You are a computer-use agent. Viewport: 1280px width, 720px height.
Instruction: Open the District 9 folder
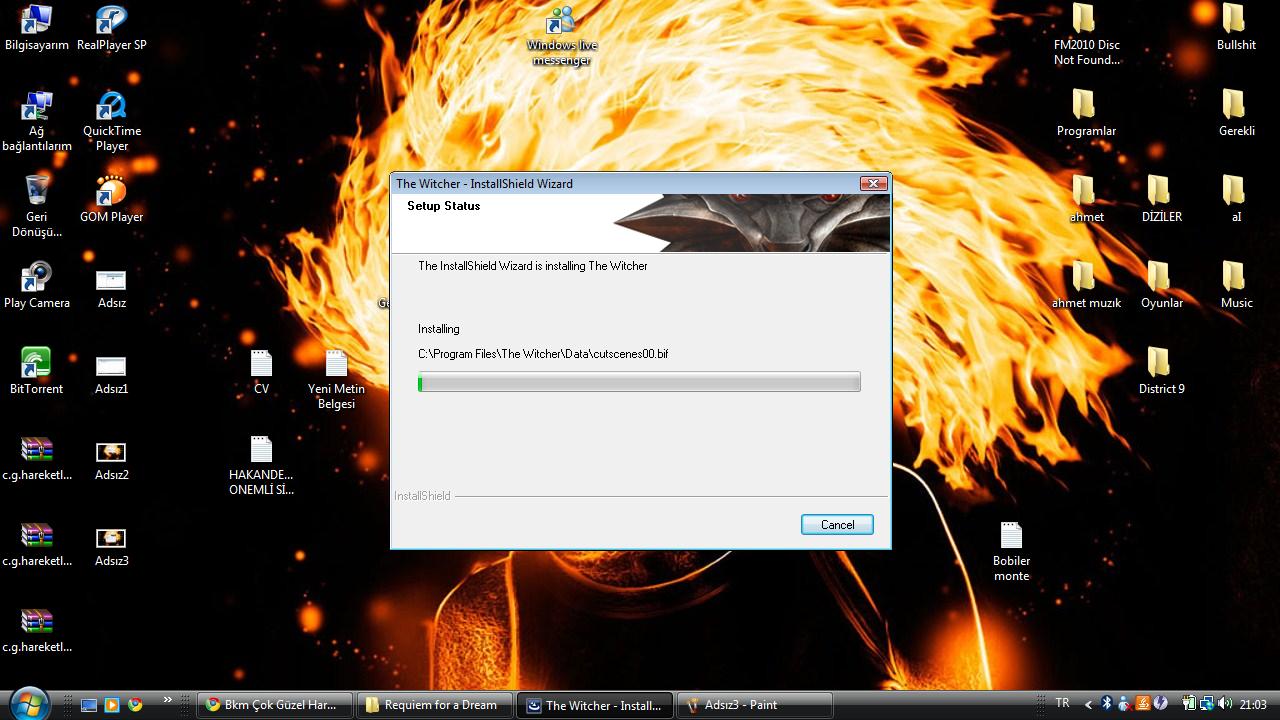tap(1161, 372)
